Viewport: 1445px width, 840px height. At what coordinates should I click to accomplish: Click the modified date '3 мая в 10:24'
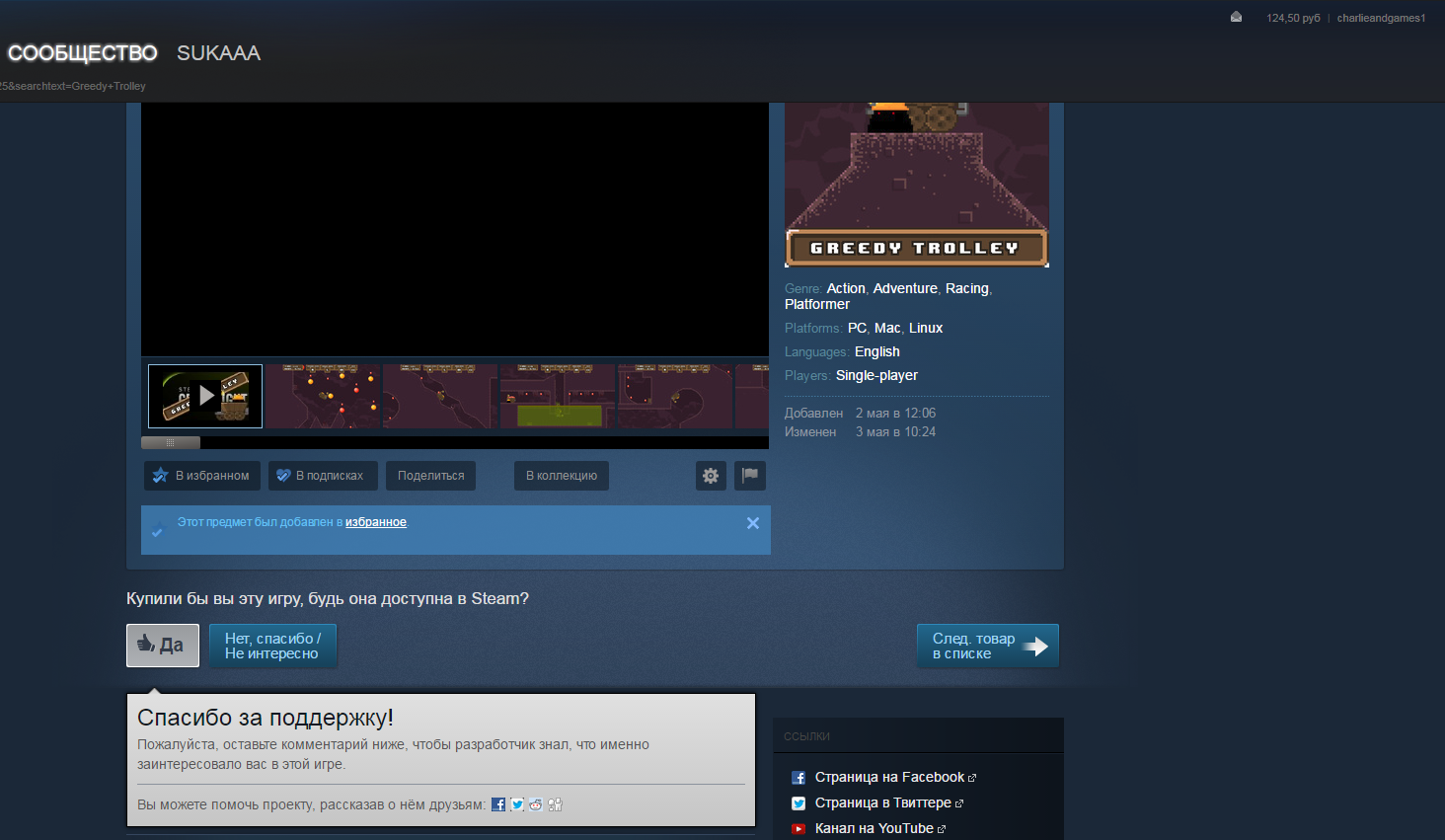(x=895, y=431)
